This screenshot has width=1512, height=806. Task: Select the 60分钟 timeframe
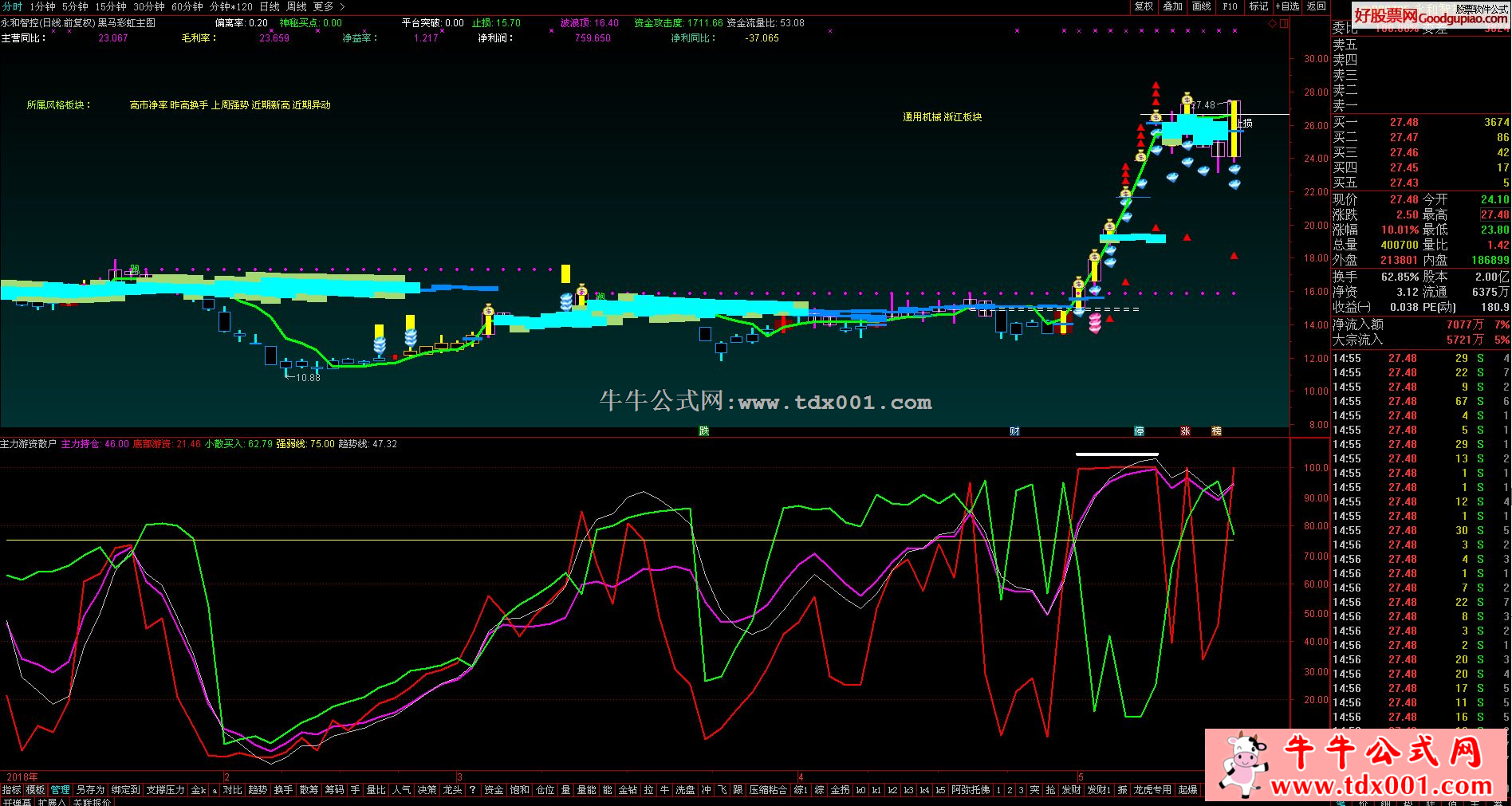(x=187, y=6)
